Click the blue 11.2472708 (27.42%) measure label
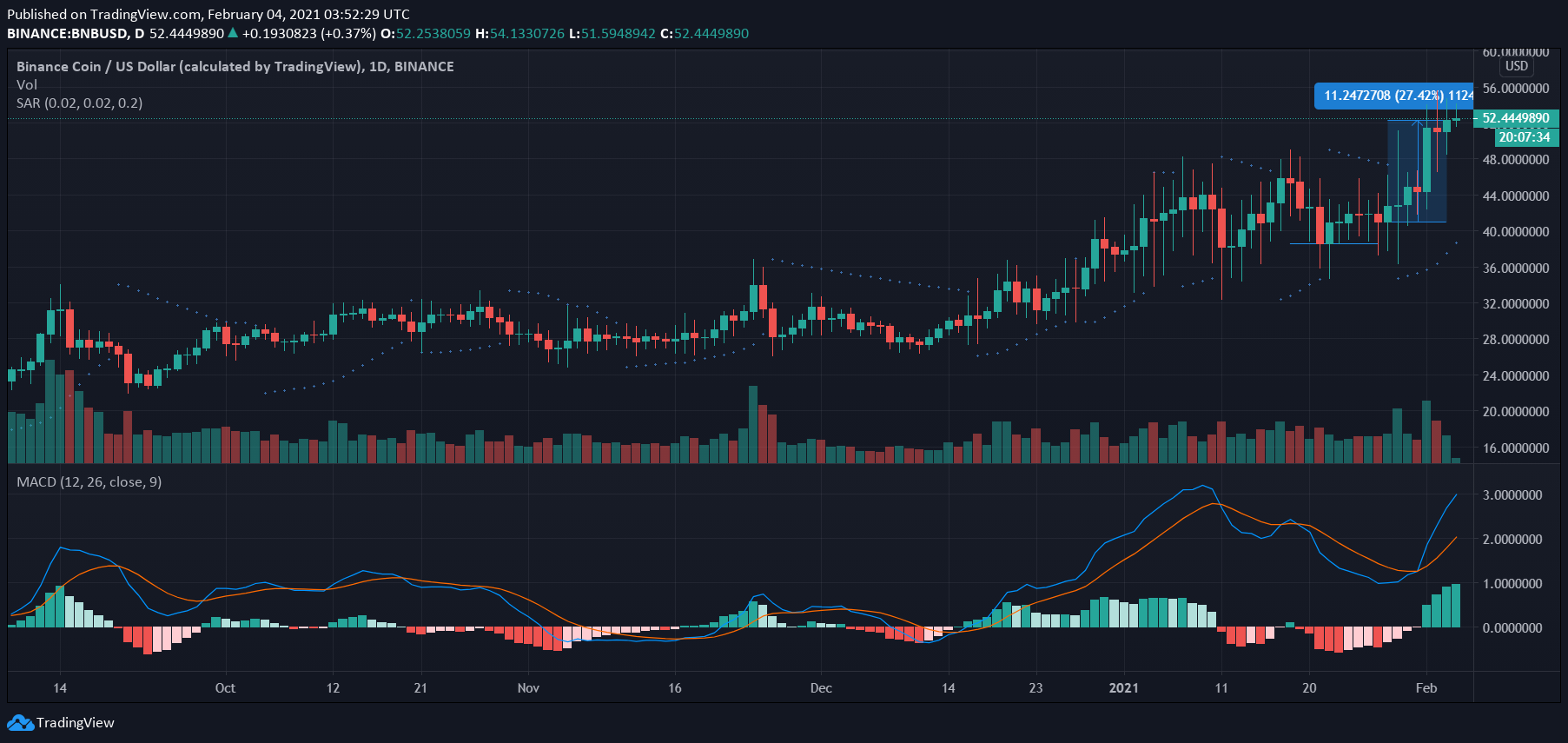This screenshot has width=1568, height=743. [1394, 96]
